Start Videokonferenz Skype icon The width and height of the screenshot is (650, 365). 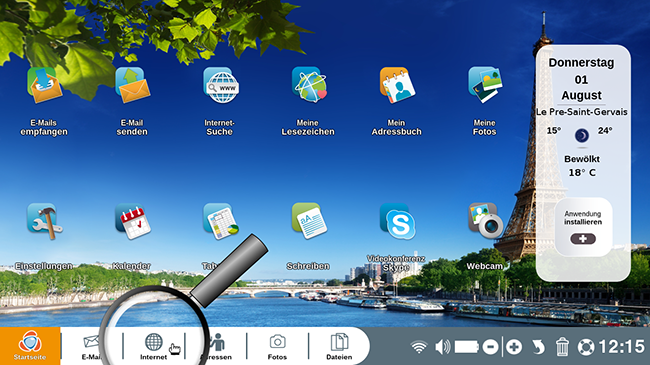pos(398,221)
